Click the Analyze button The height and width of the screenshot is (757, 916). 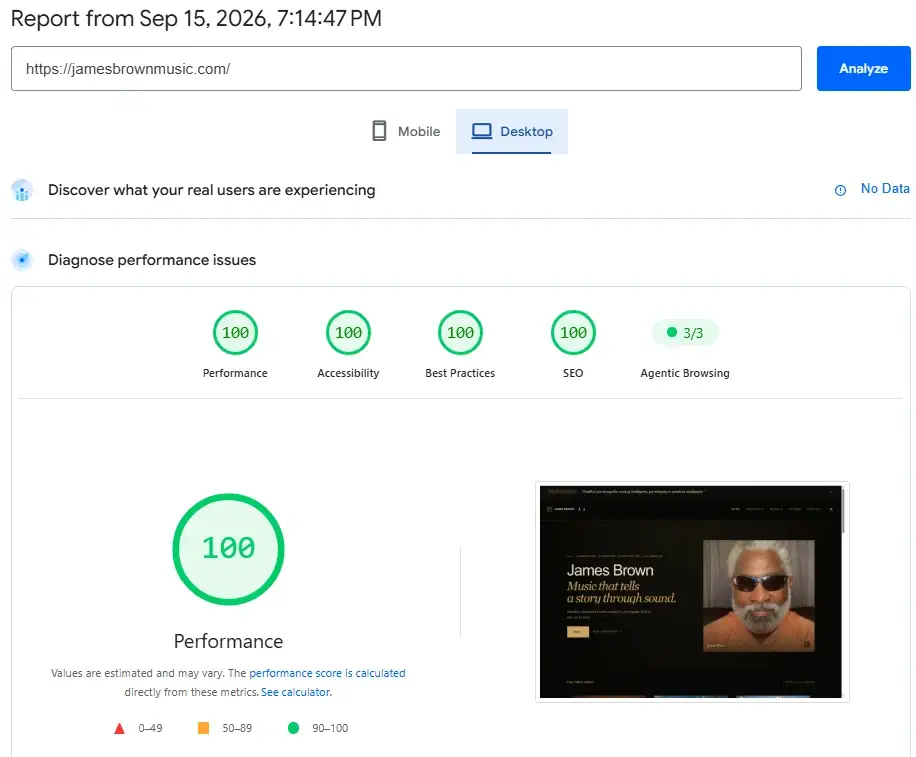863,68
